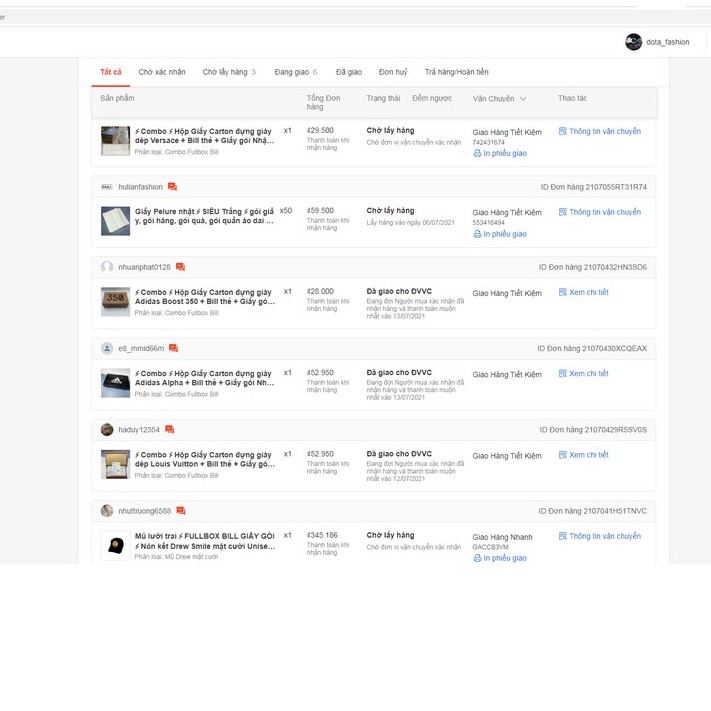Open the Đơn huỷ tab
711x711 pixels.
[x=393, y=72]
